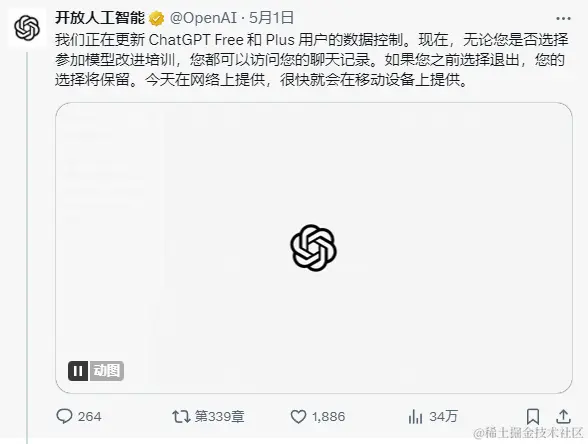The height and width of the screenshot is (444, 588).
Task: Open the view analytics bar chart icon
Action: [x=415, y=417]
